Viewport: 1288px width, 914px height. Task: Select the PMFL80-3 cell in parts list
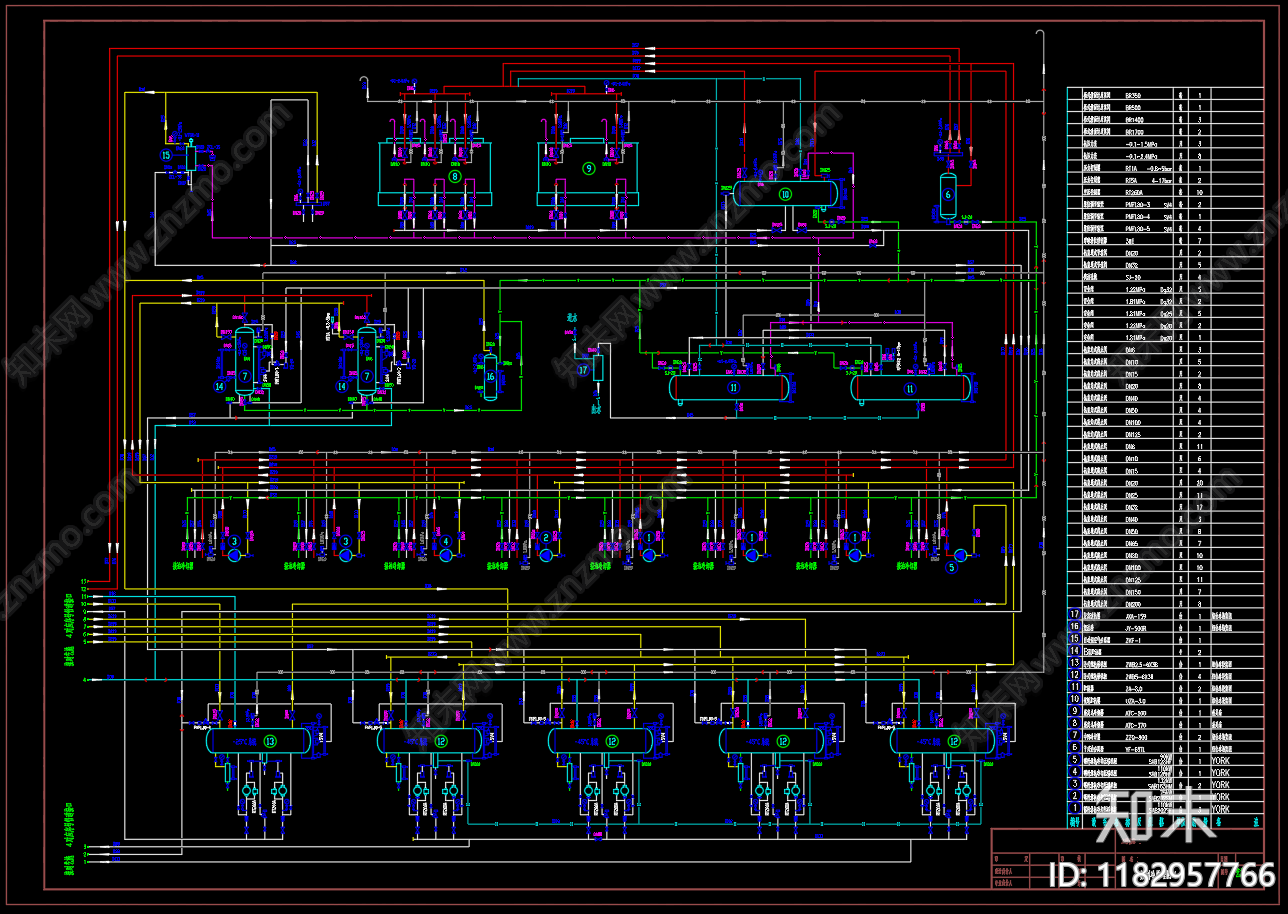pyautogui.click(x=1138, y=204)
